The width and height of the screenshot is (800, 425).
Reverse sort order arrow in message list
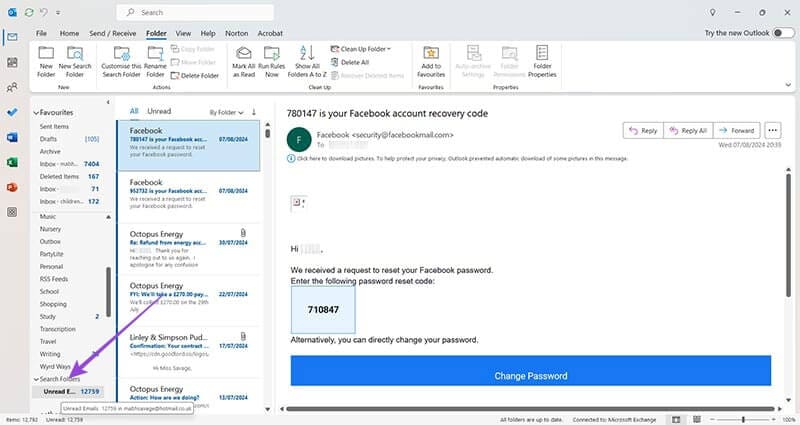coord(254,111)
